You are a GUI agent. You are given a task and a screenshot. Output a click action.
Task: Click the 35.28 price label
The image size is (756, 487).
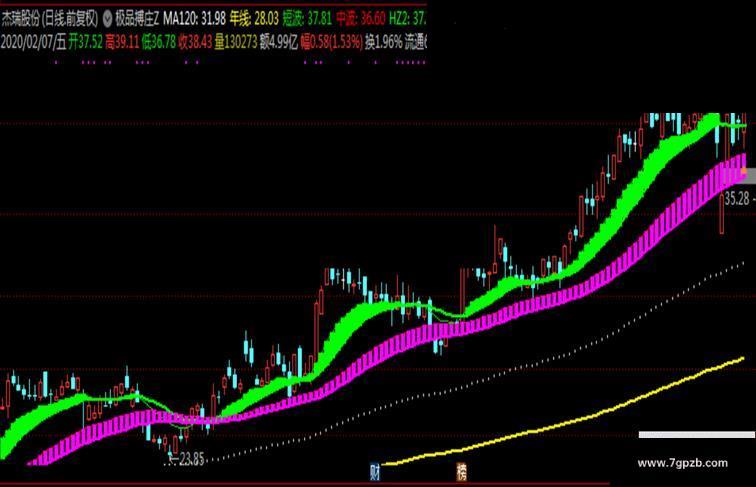737,199
